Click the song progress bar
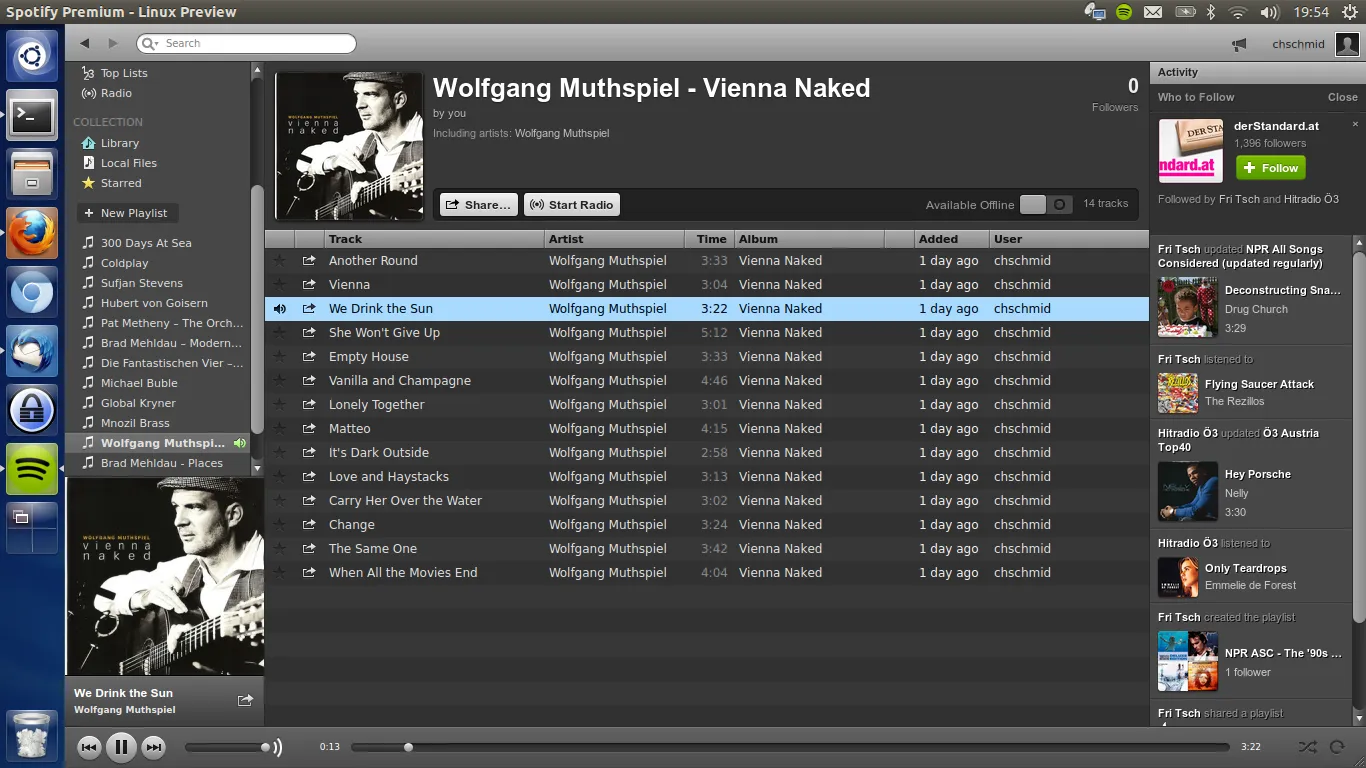This screenshot has height=768, width=1366. click(x=790, y=747)
